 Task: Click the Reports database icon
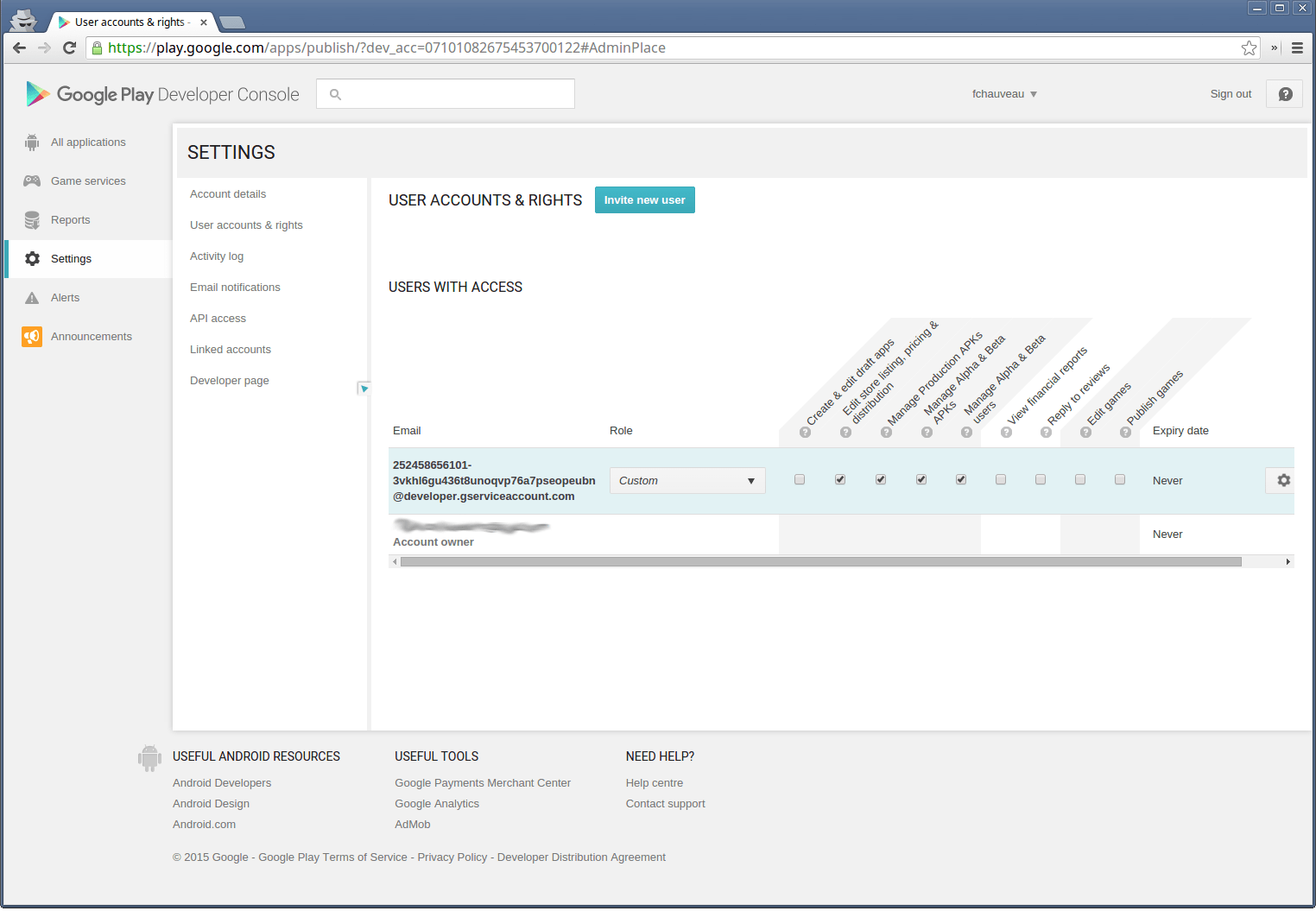click(x=32, y=220)
